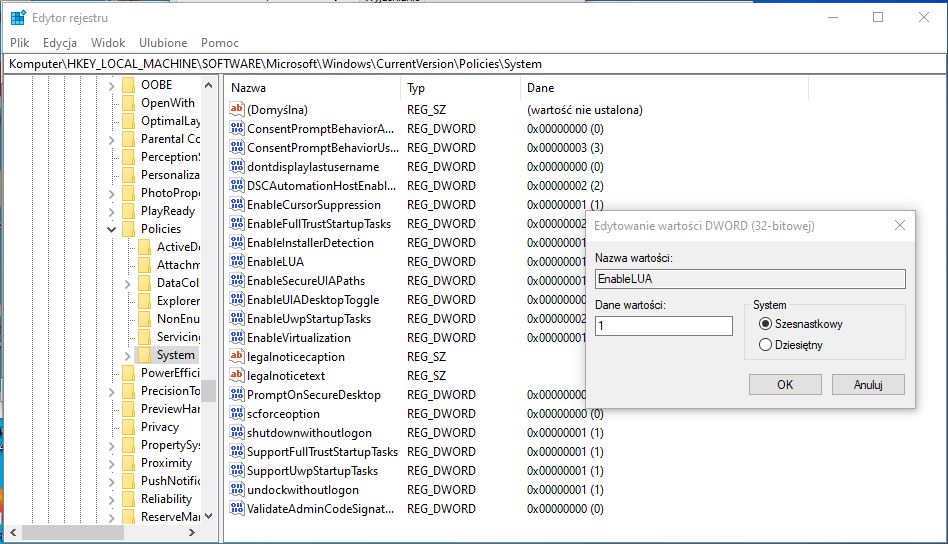
Task: Select the OpenWith key in tree
Action: tap(167, 103)
